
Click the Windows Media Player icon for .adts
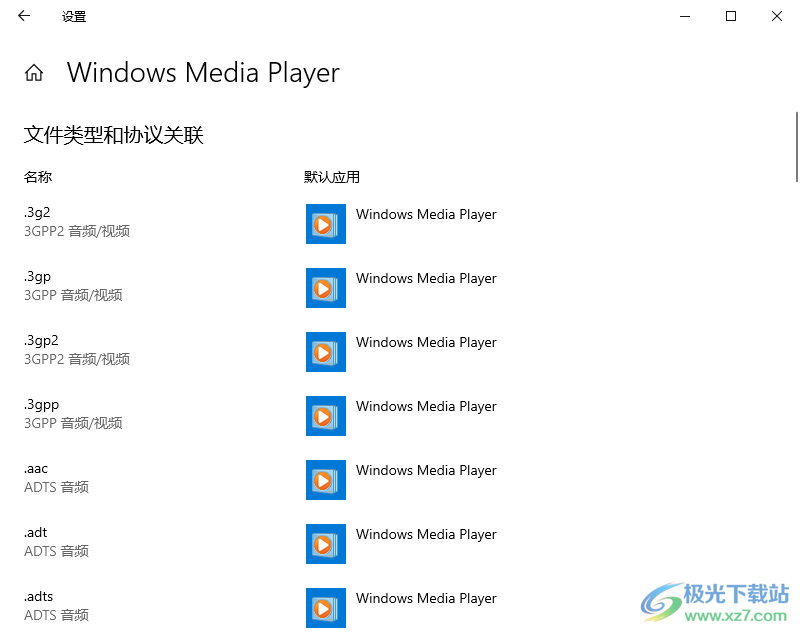click(326, 608)
